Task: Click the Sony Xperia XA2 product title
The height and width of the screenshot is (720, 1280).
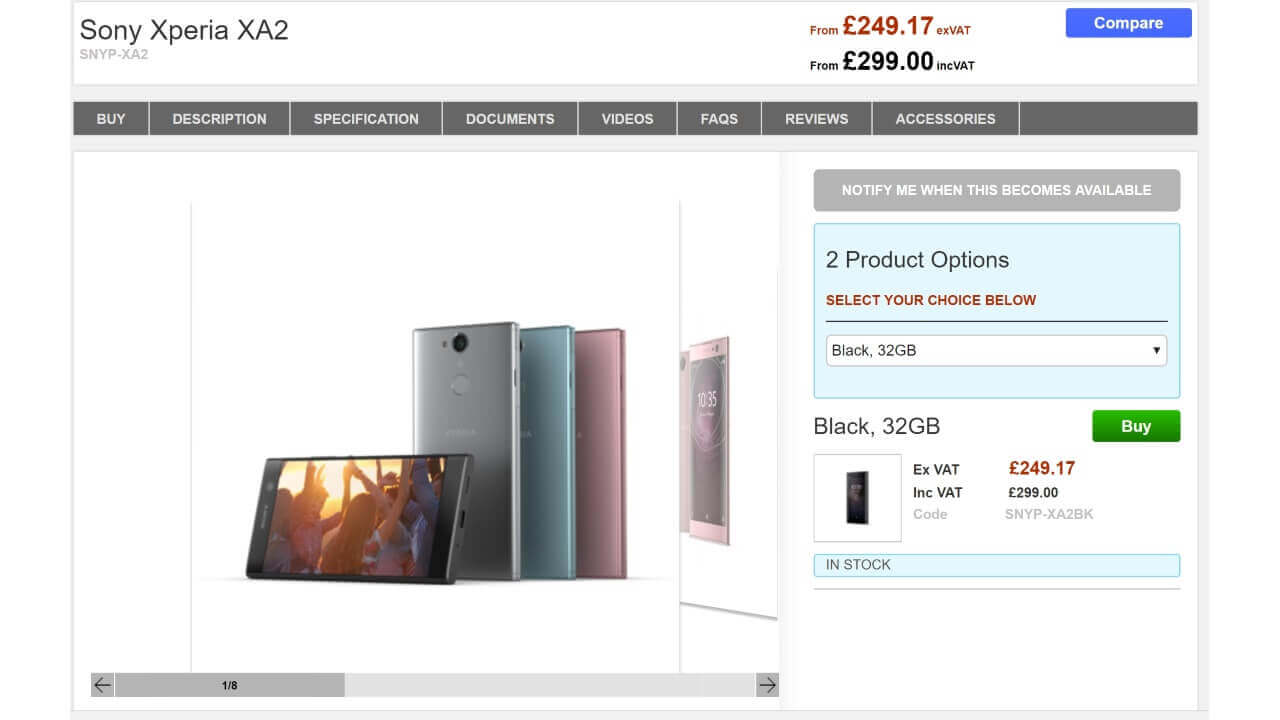Action: pos(184,30)
